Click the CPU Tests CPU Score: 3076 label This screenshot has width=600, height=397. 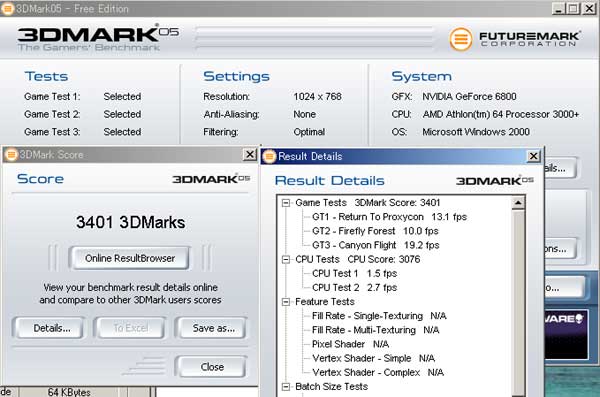click(x=357, y=260)
